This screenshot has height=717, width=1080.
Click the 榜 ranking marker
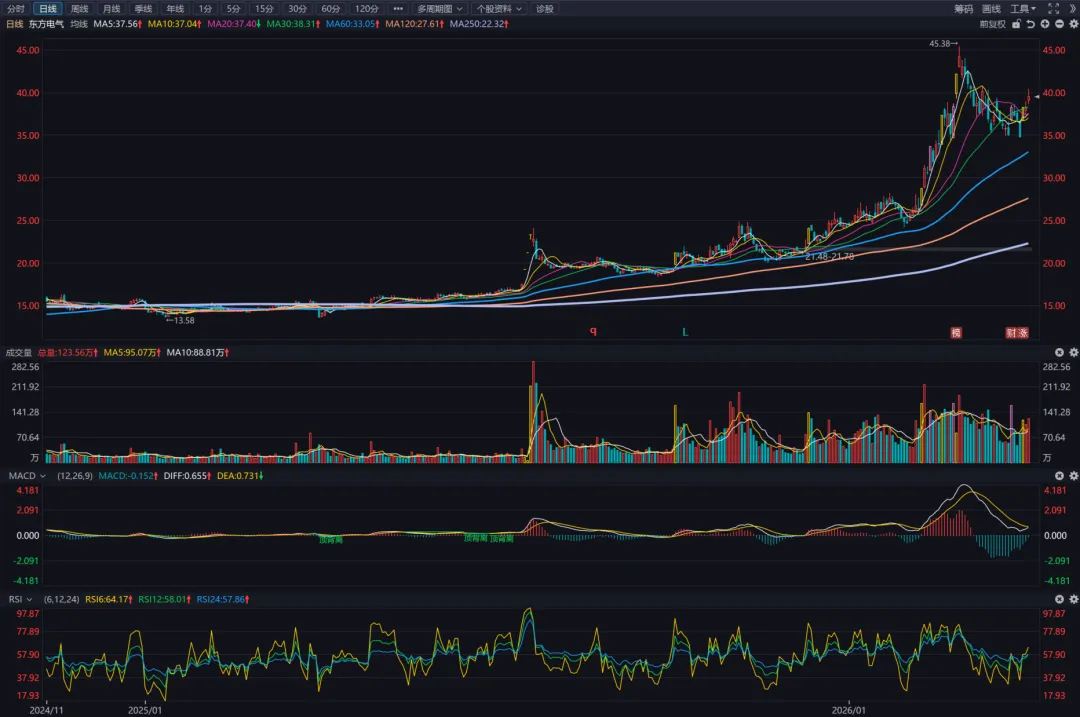pyautogui.click(x=956, y=333)
